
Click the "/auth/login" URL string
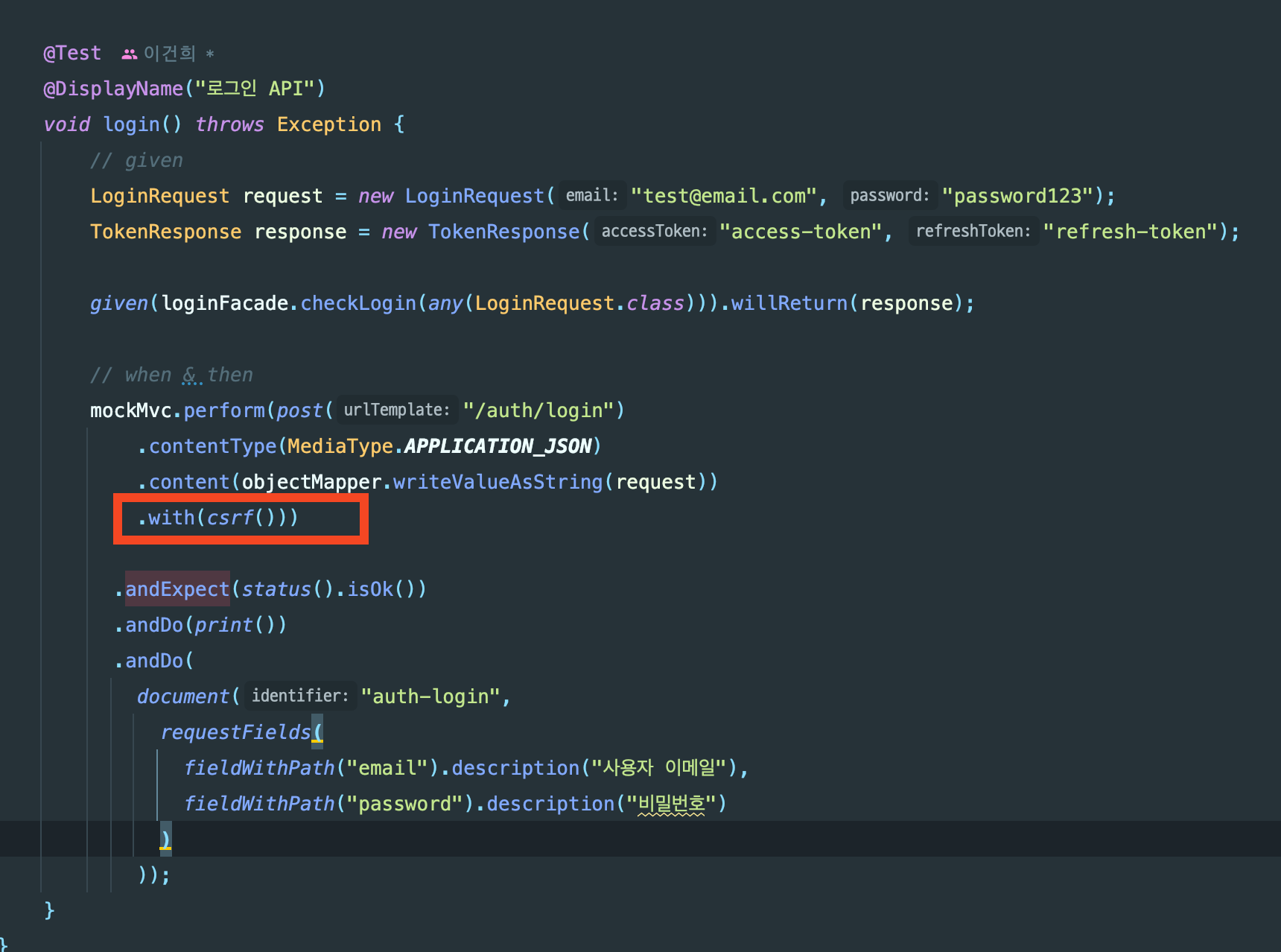pos(538,410)
